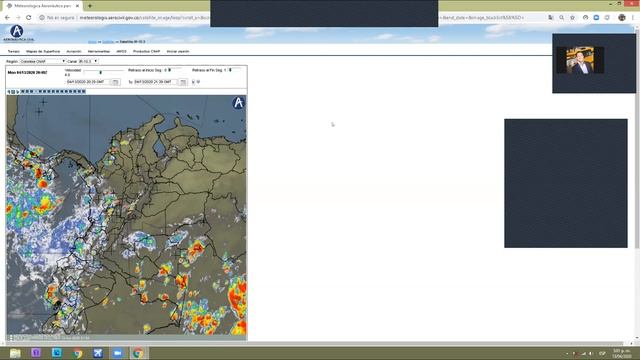Click the horizontal page scrollbar
640x360 pixels.
tap(312, 344)
